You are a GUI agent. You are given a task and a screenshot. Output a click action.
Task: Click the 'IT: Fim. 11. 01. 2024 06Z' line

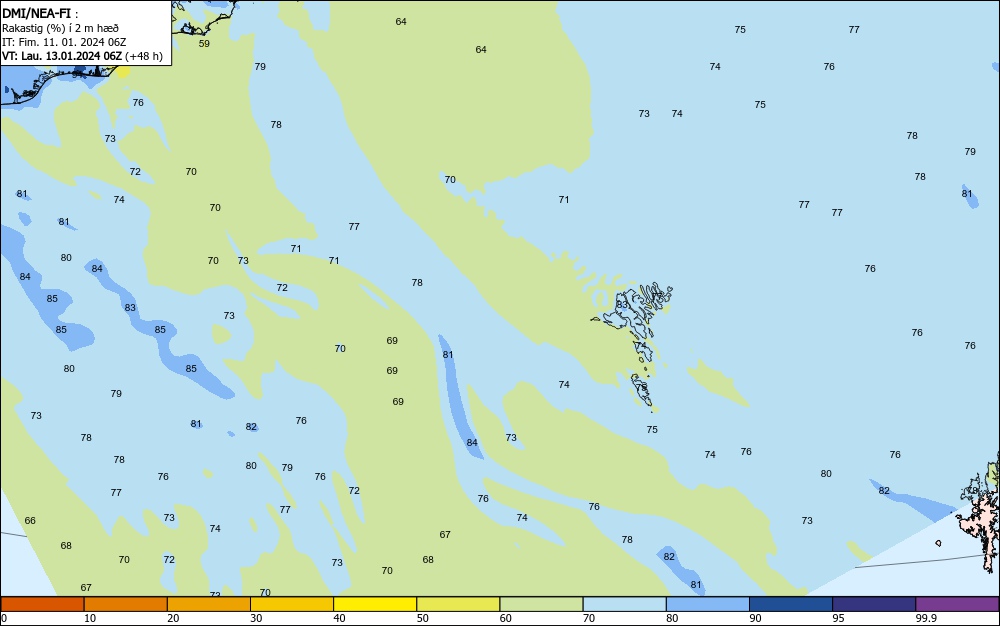(64, 42)
